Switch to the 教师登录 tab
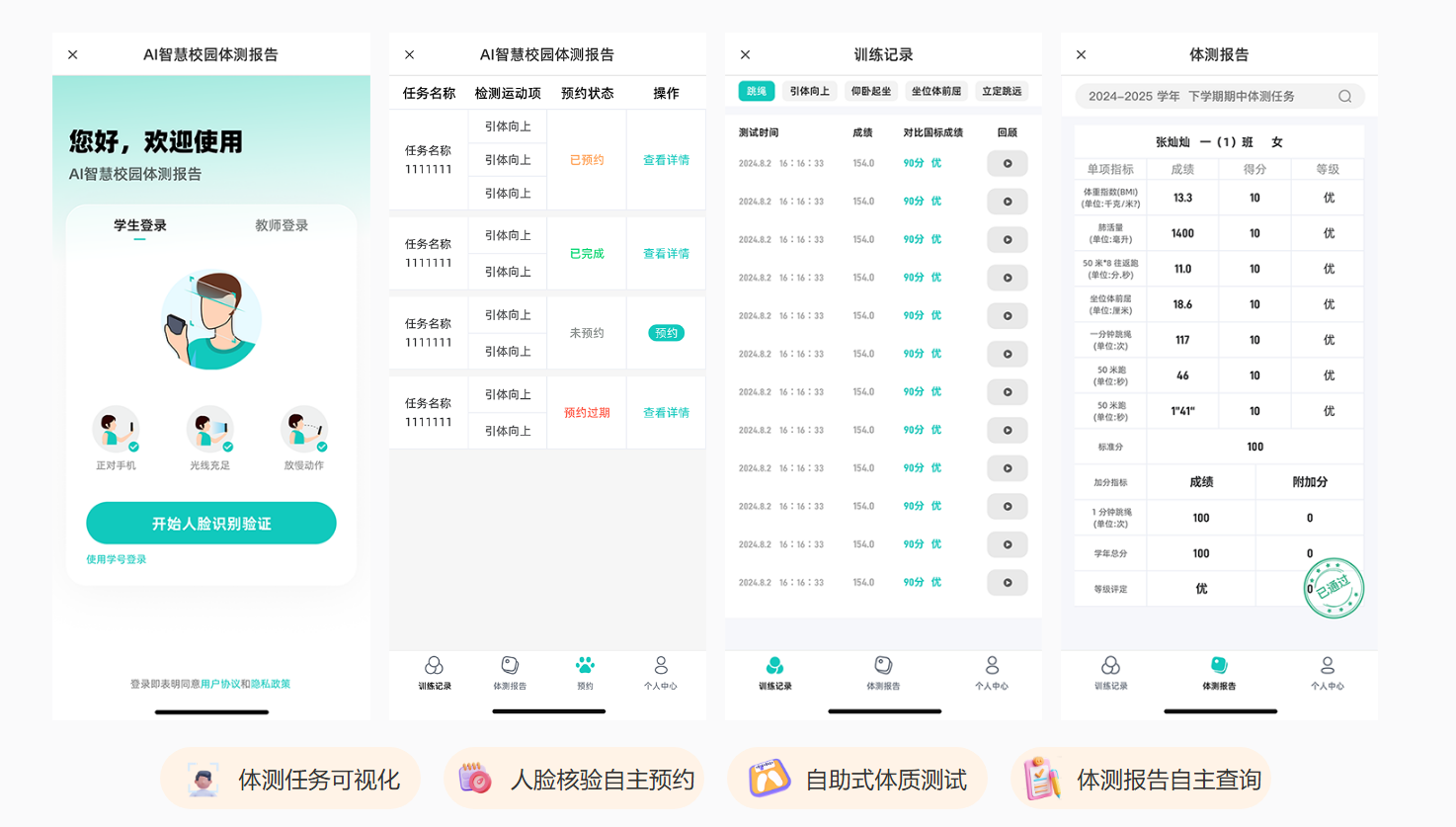 pos(282,225)
